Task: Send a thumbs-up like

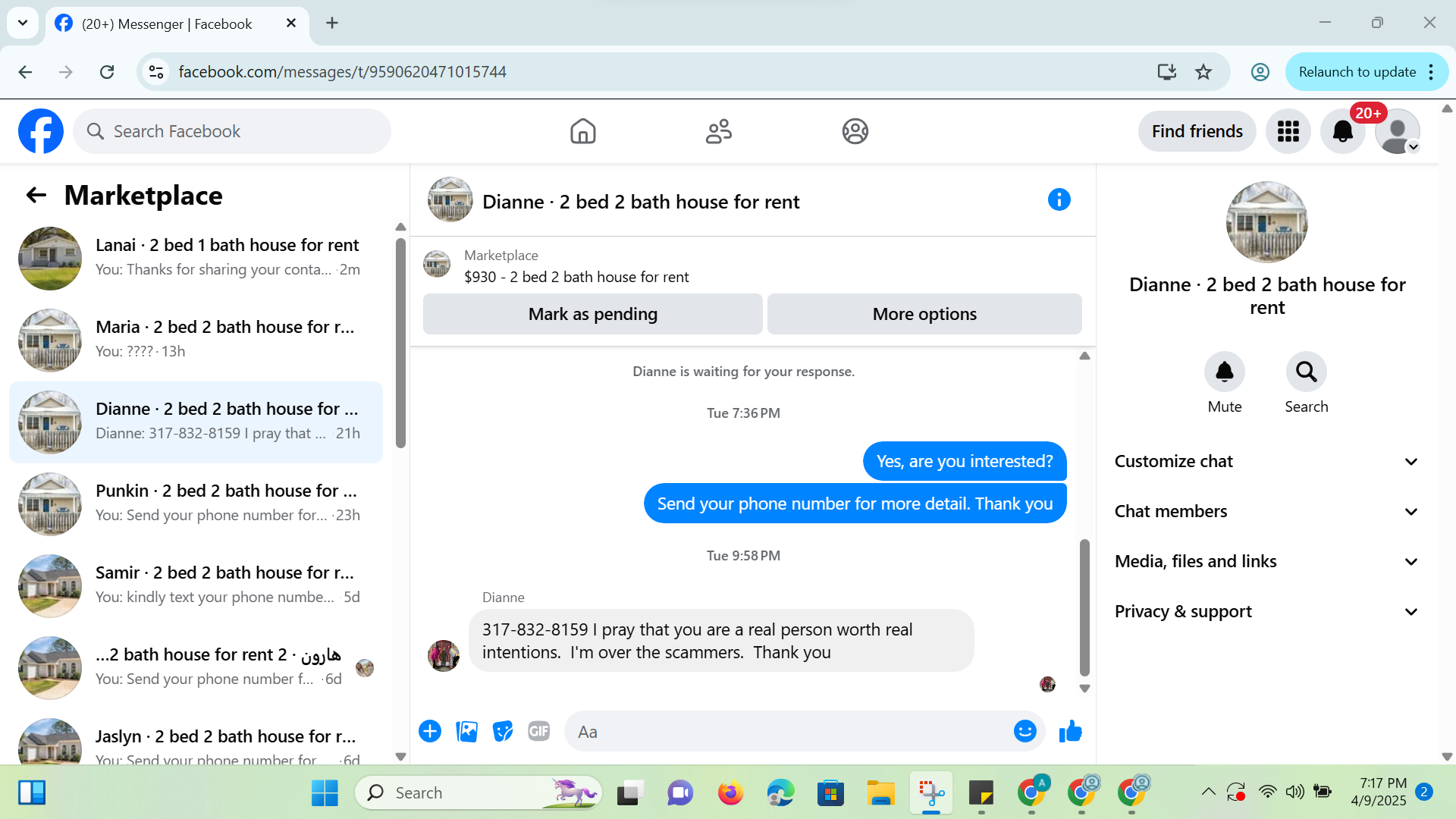Action: pos(1071,731)
